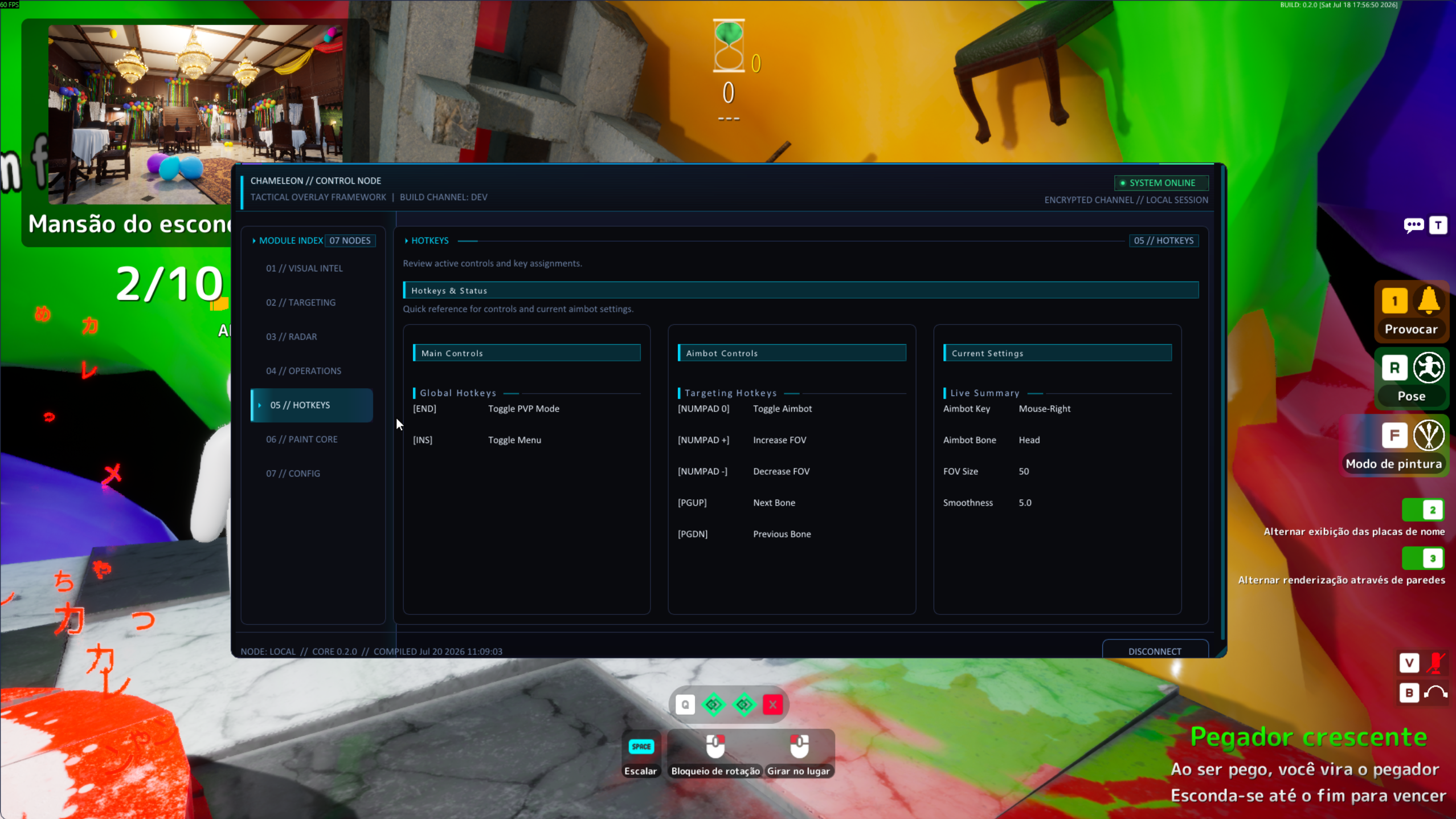Click arrow beside 05 // HOTKEYS entry

coord(260,405)
